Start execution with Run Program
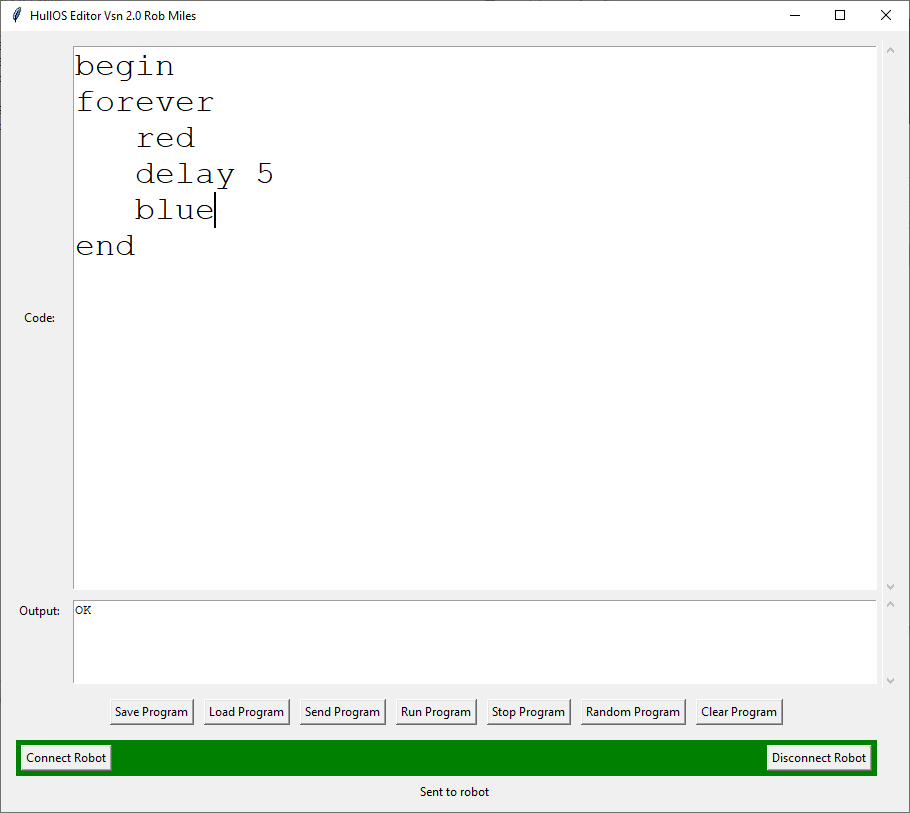 (x=436, y=712)
